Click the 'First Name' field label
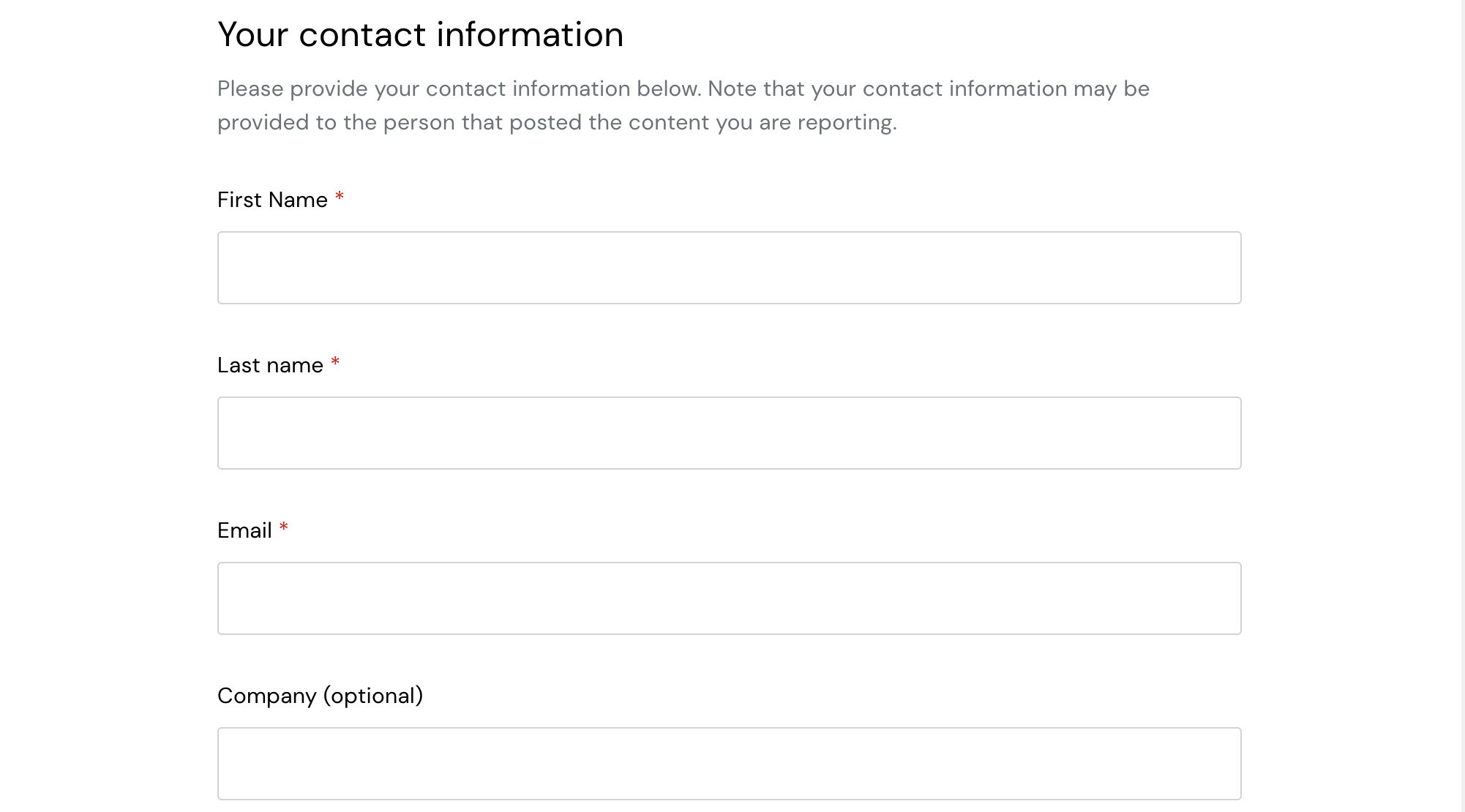Screen dimensions: 1465x812 click(272, 200)
